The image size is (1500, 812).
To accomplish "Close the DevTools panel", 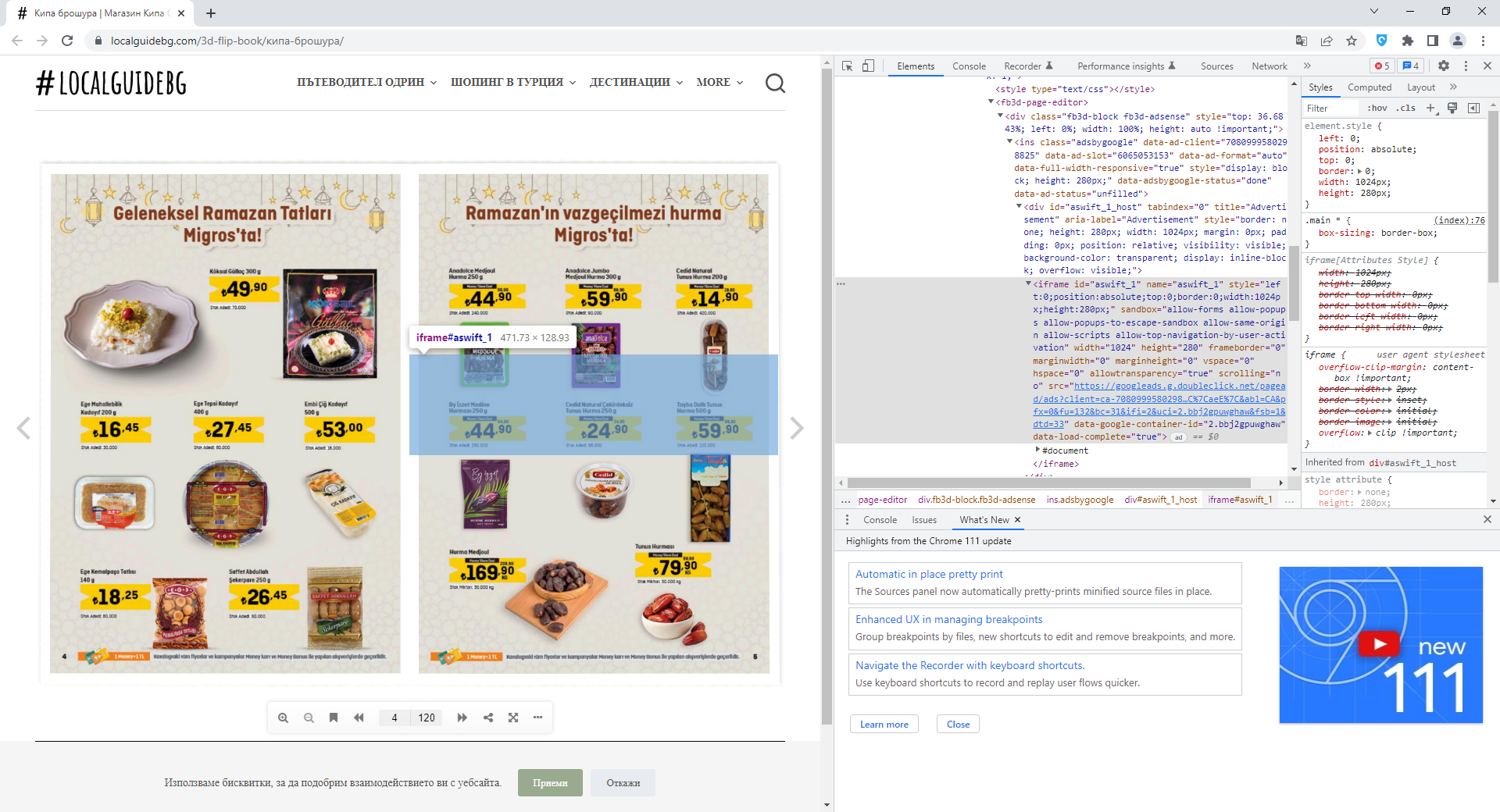I will 1487,66.
